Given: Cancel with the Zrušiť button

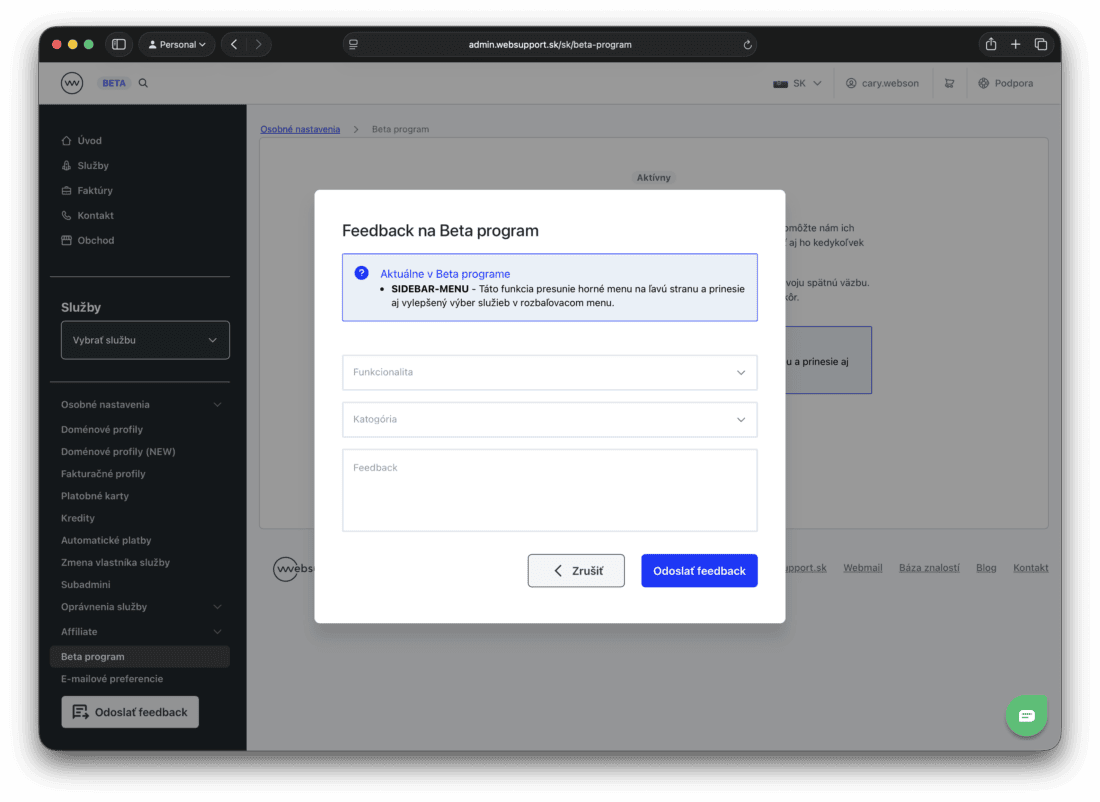Looking at the screenshot, I should click(576, 570).
